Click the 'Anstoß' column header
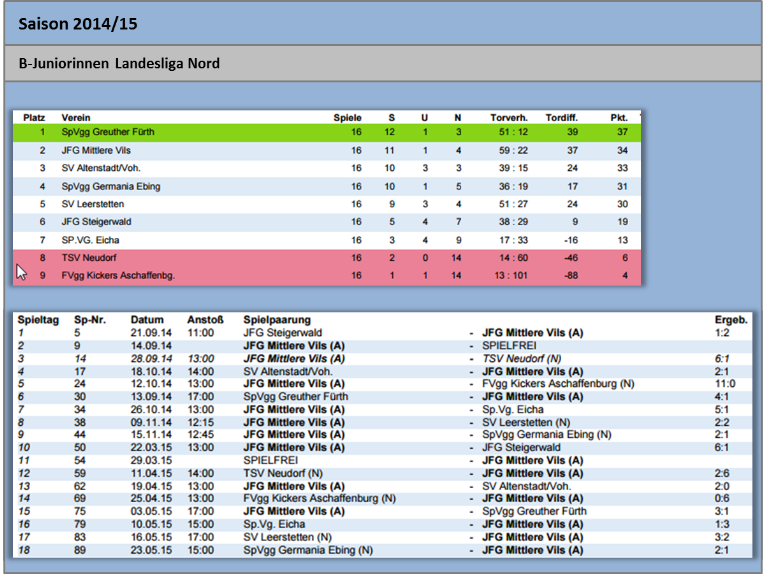The height and width of the screenshot is (574, 765). [x=205, y=320]
